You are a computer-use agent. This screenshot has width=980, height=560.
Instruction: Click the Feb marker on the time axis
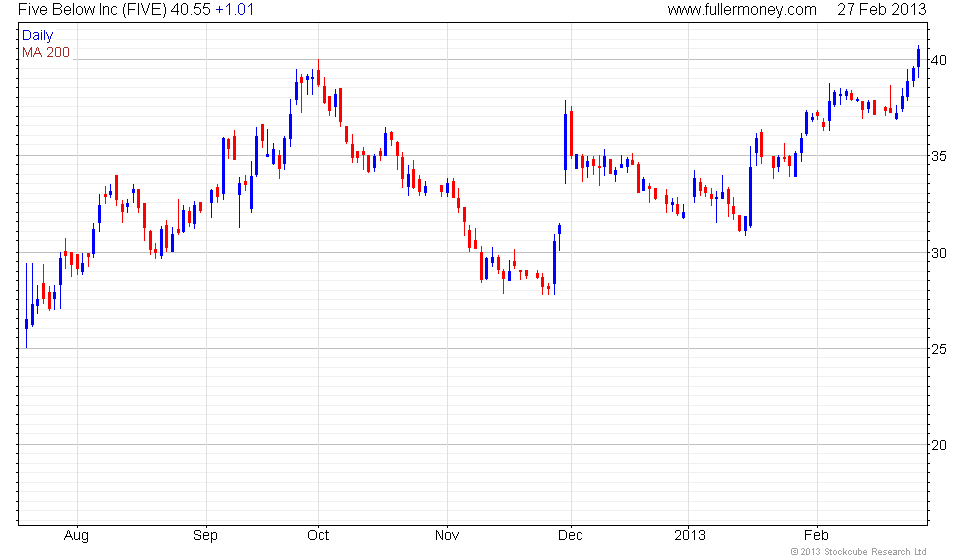tap(817, 535)
